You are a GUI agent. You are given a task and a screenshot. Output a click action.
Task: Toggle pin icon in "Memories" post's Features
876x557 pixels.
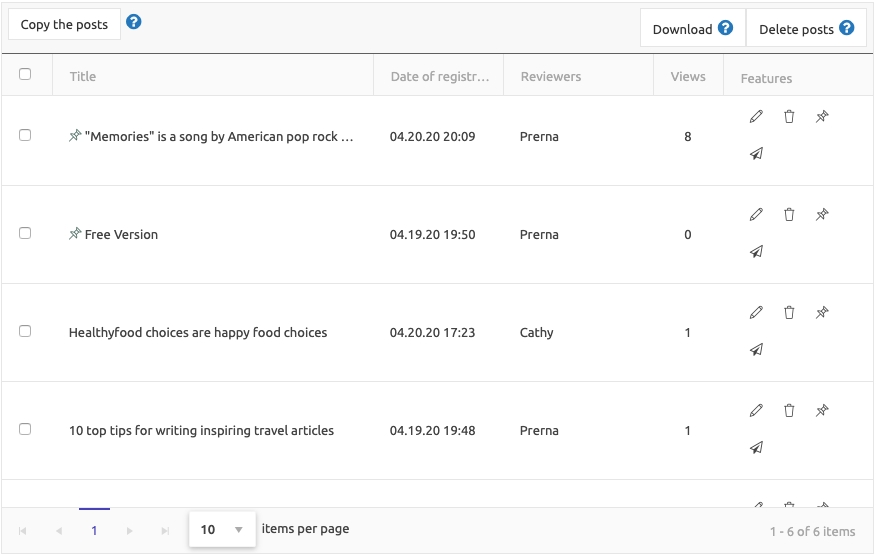pos(822,117)
